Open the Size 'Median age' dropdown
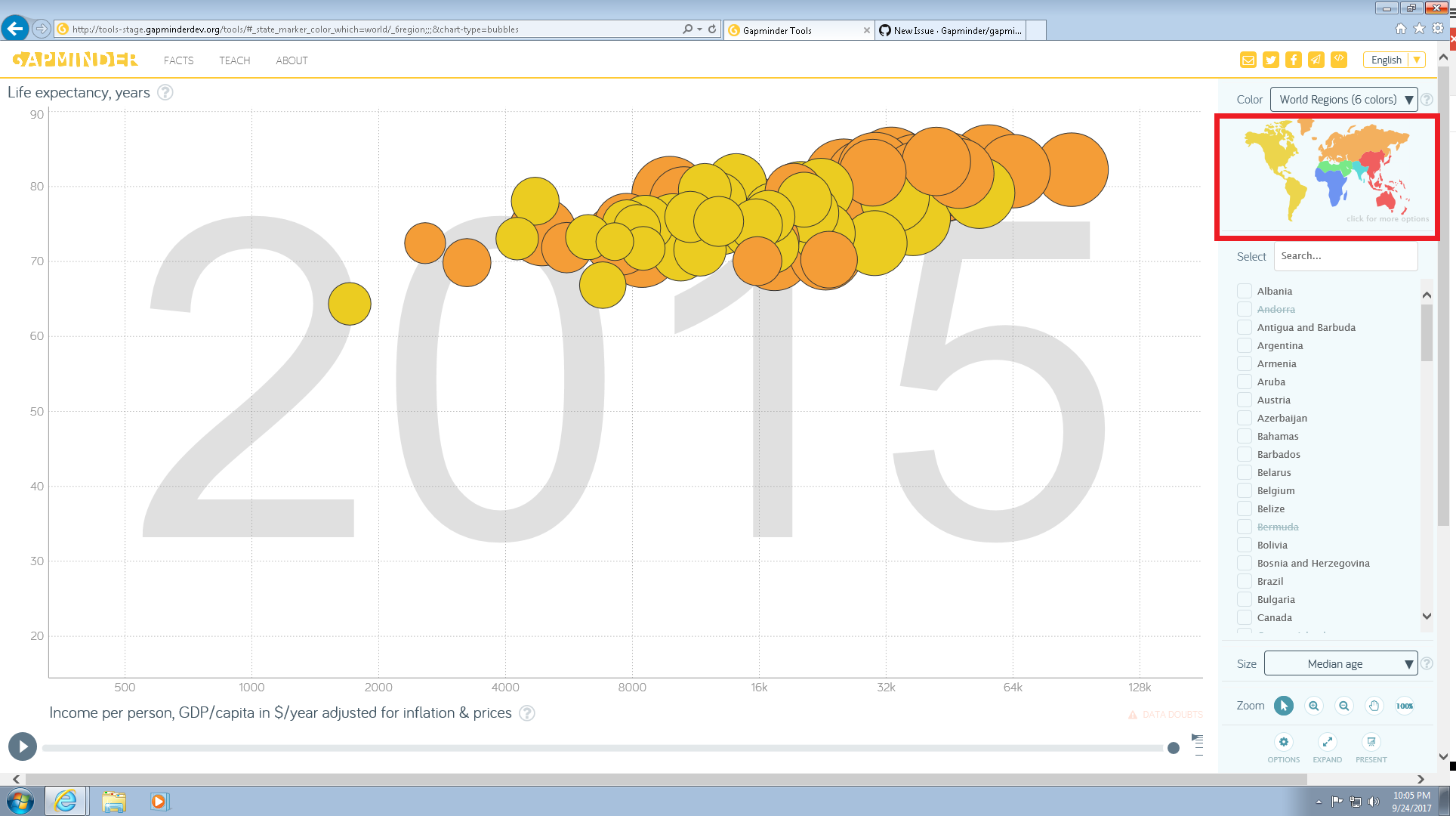The width and height of the screenshot is (1456, 816). pyautogui.click(x=1340, y=663)
